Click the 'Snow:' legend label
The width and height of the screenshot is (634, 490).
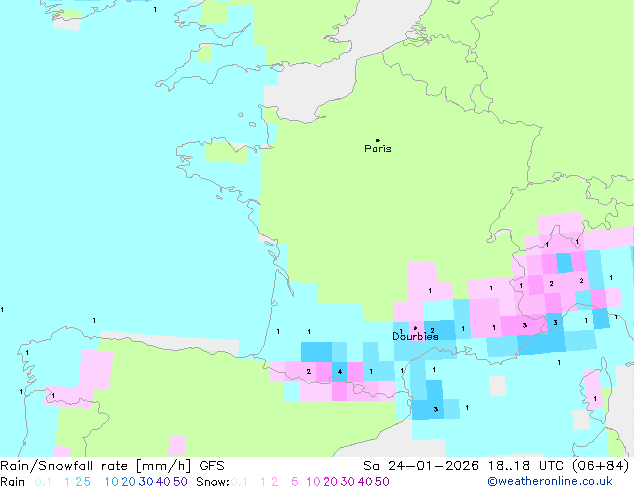[213, 482]
